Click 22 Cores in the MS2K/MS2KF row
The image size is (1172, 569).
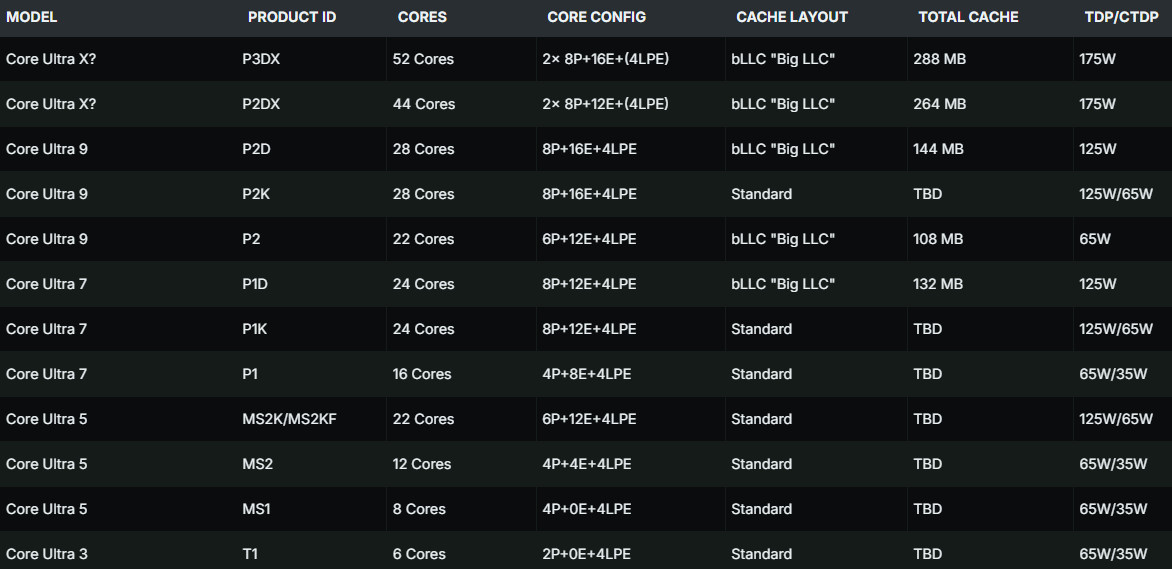click(x=423, y=419)
